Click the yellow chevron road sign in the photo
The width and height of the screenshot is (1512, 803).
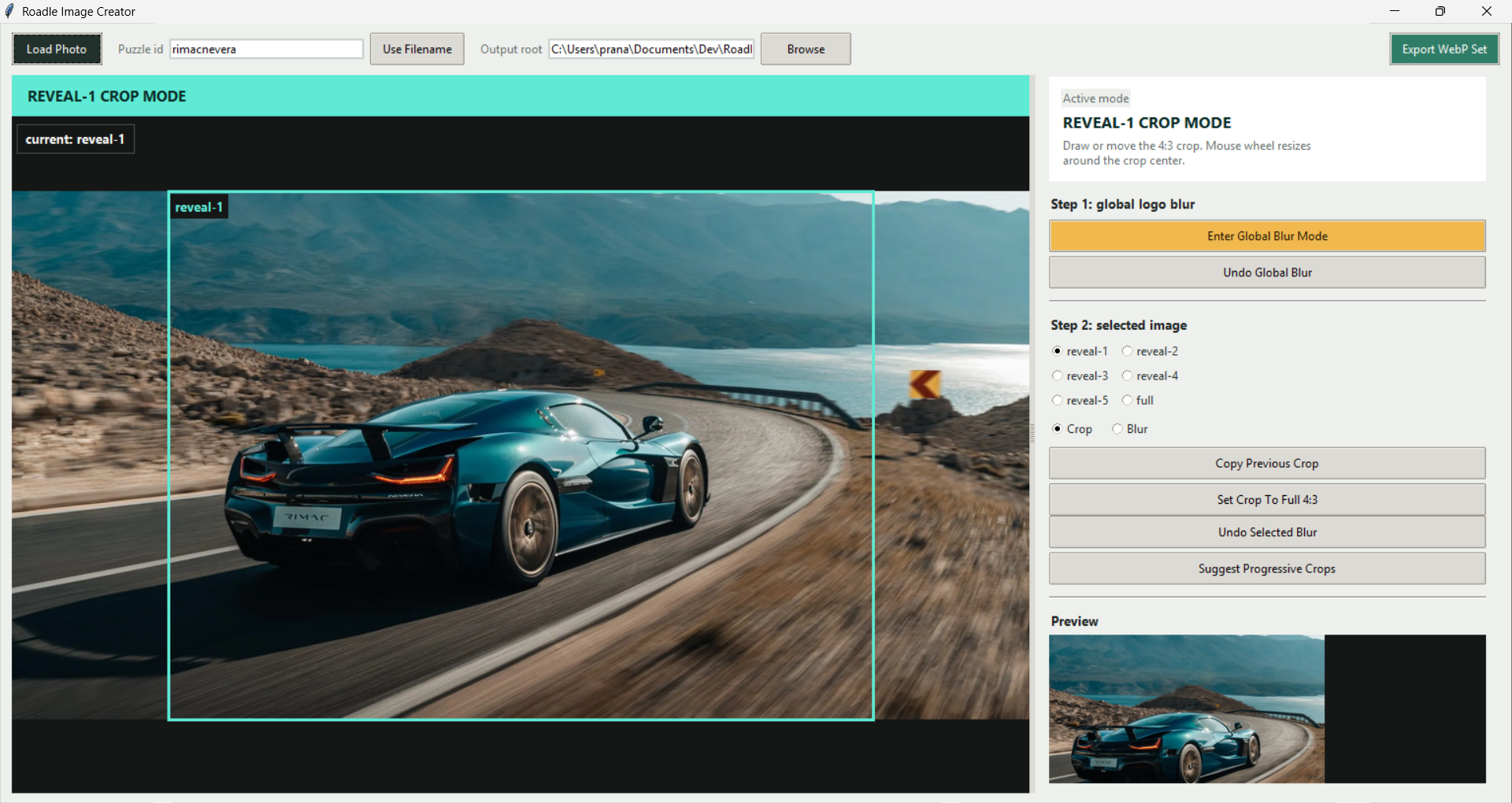925,384
